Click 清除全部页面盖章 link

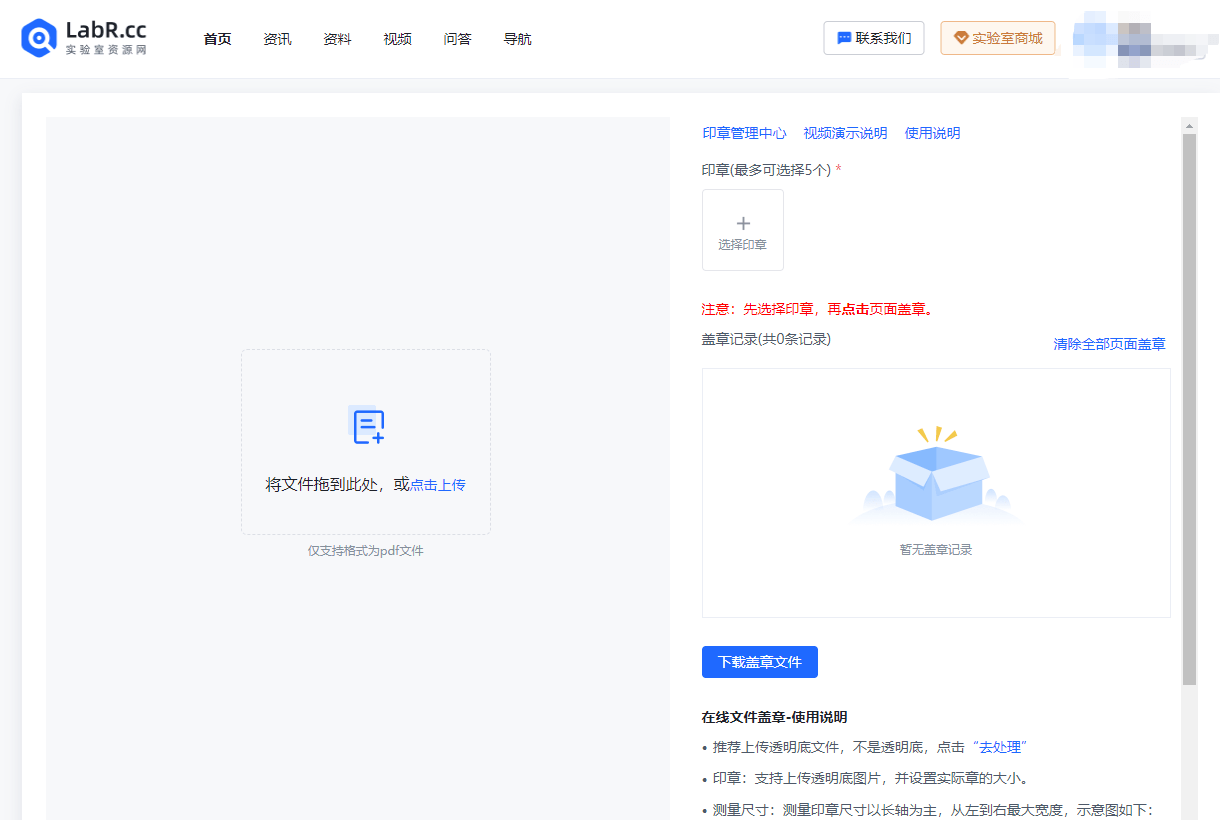1109,344
